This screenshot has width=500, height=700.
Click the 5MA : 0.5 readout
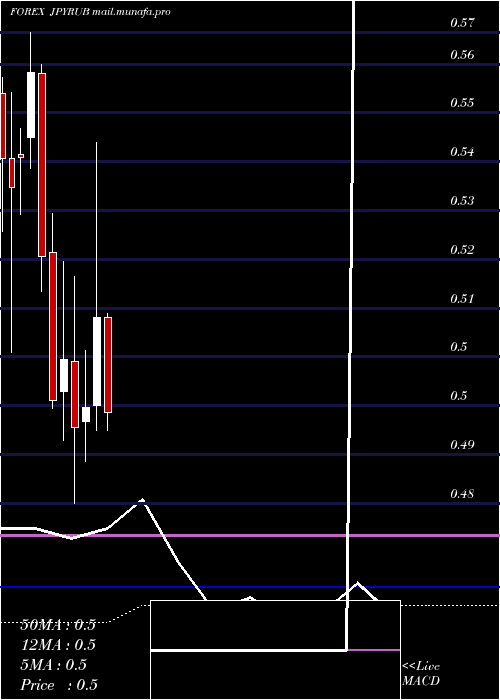point(54,665)
